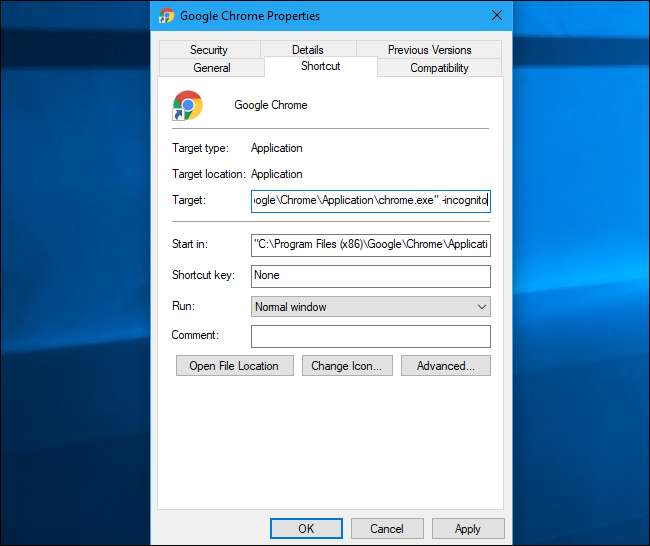The height and width of the screenshot is (546, 650).
Task: Open the Advanced... settings button
Action: pyautogui.click(x=445, y=366)
